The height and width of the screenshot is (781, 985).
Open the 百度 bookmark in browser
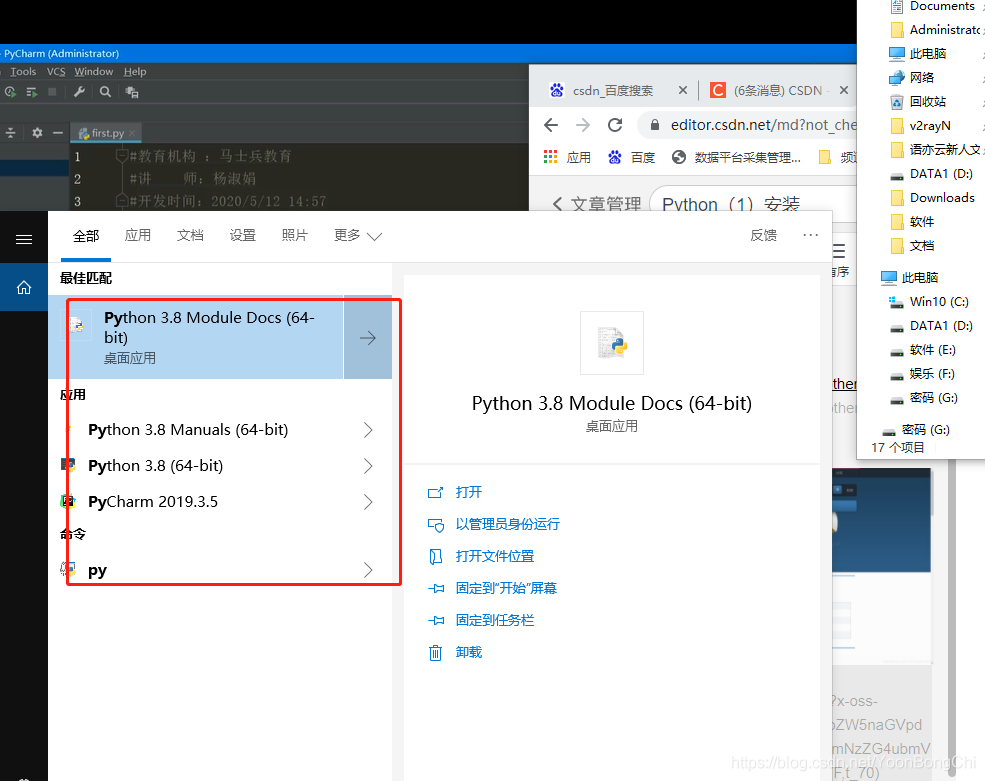631,157
